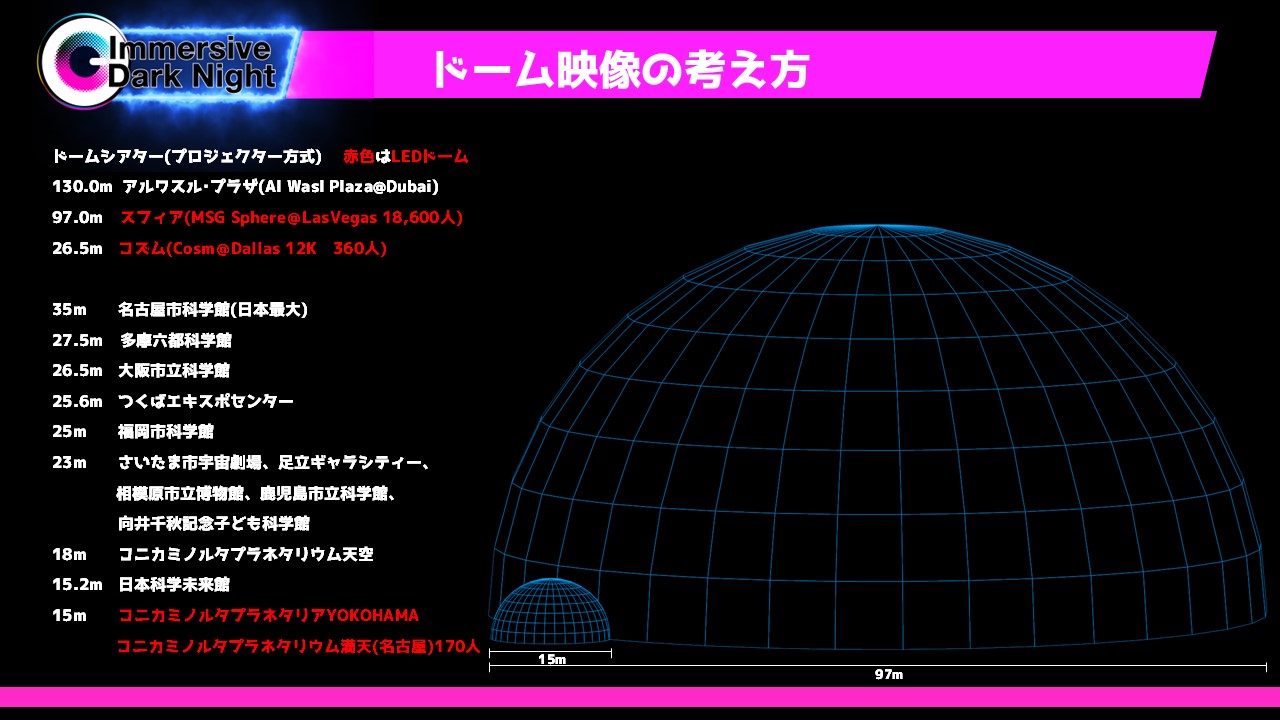Select the red 赤色はLEDドーム legend text
This screenshot has width=1280, height=720.
(x=405, y=157)
